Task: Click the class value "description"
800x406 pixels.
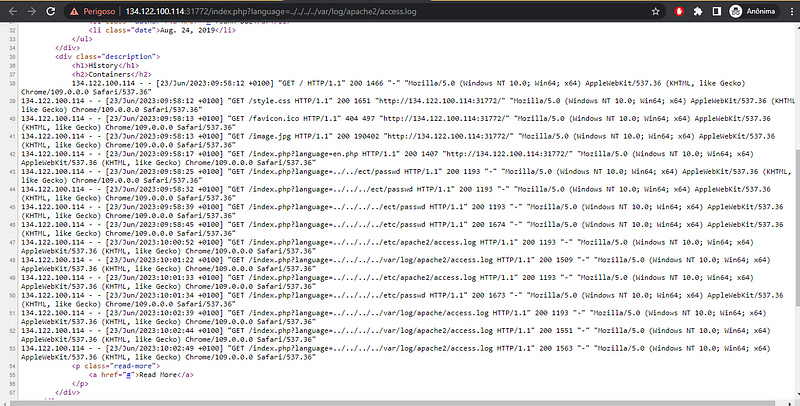Action: [130, 57]
